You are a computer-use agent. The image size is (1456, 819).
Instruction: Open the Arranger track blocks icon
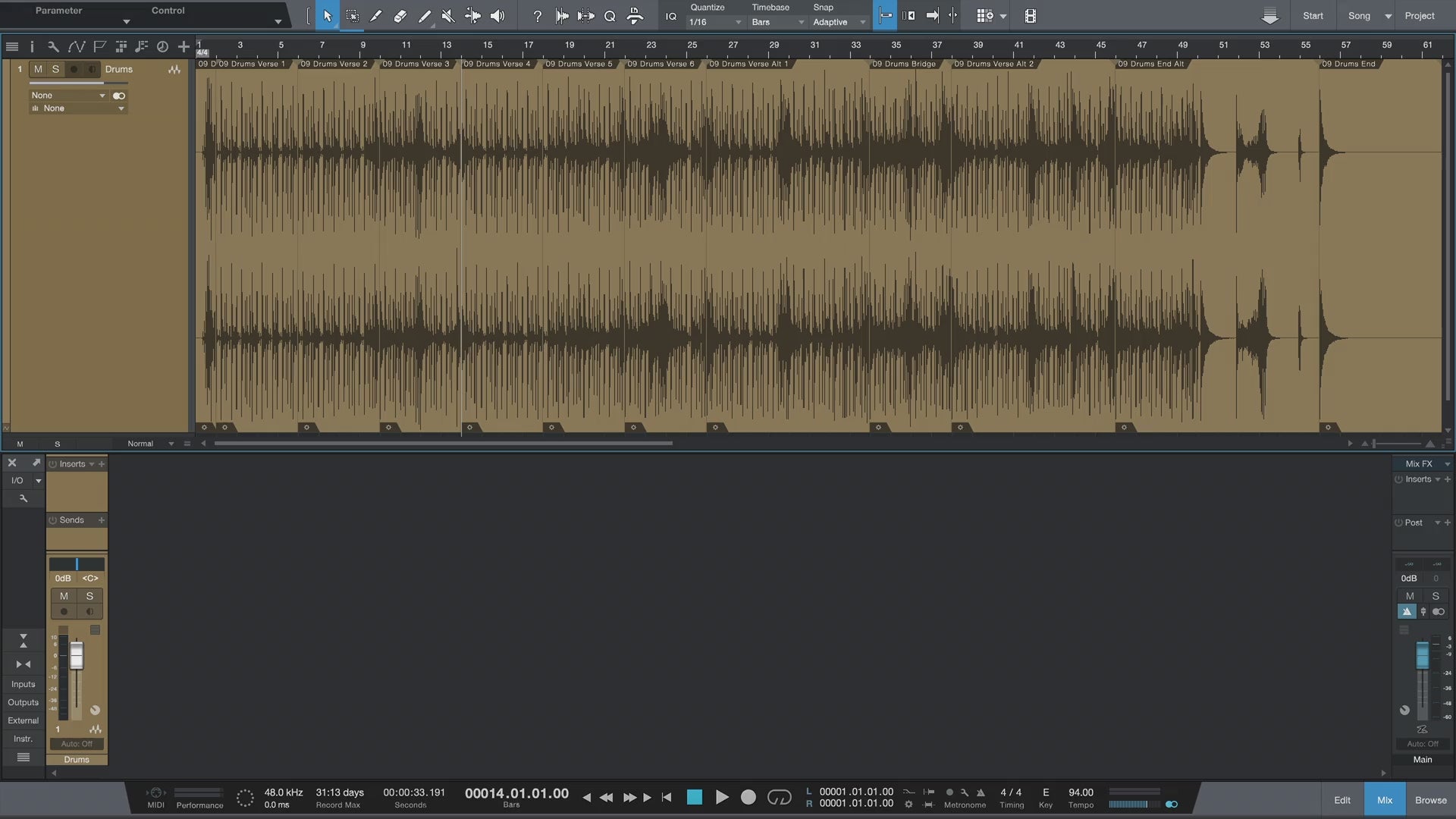[121, 47]
